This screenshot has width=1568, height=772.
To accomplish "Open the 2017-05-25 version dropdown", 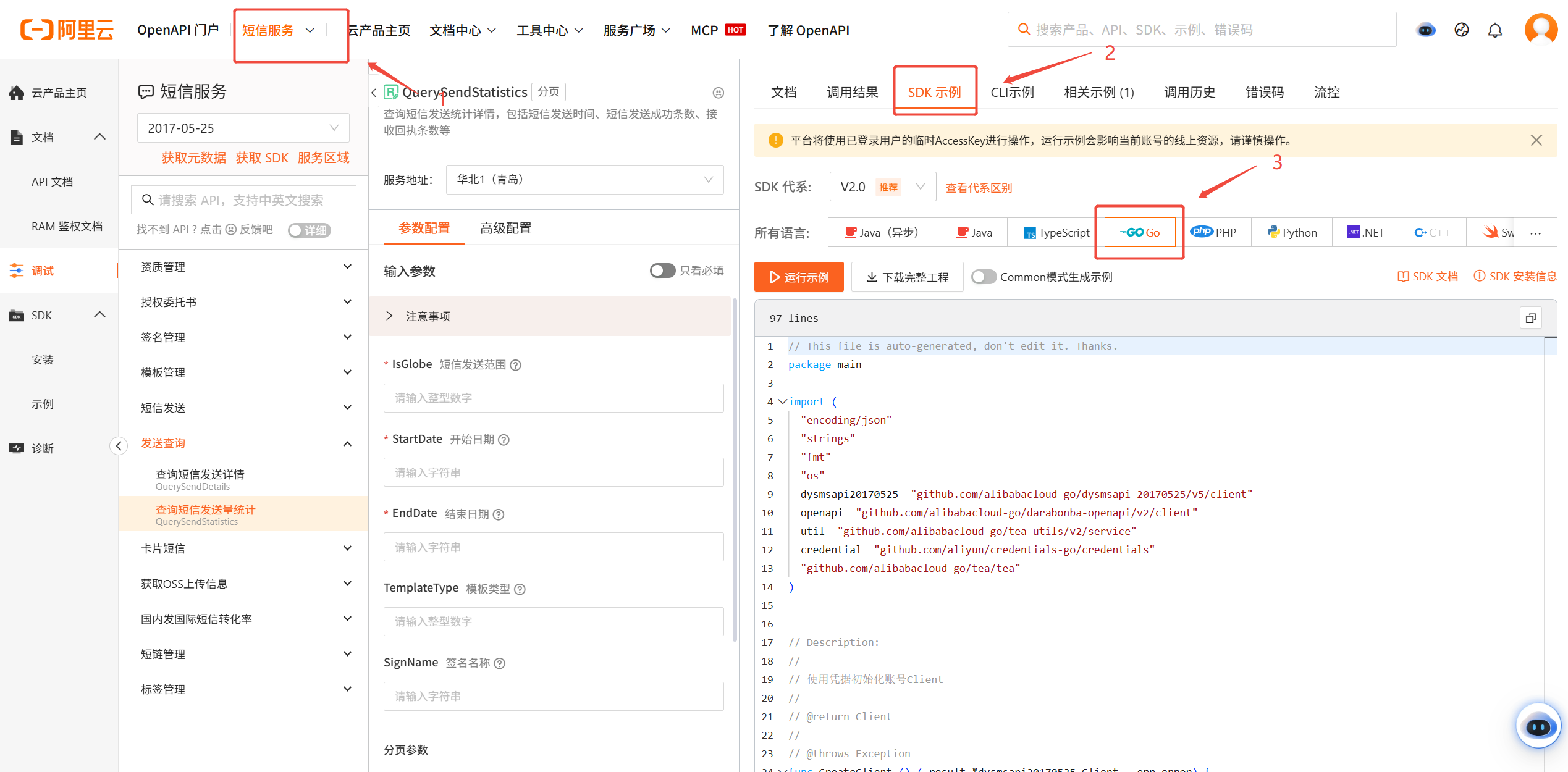I will tap(243, 128).
